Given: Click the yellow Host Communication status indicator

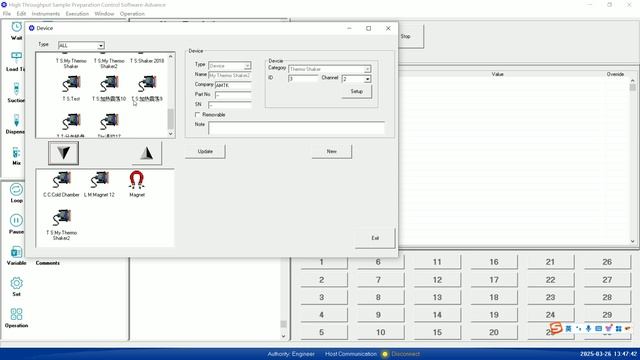Looking at the screenshot, I should click(384, 354).
